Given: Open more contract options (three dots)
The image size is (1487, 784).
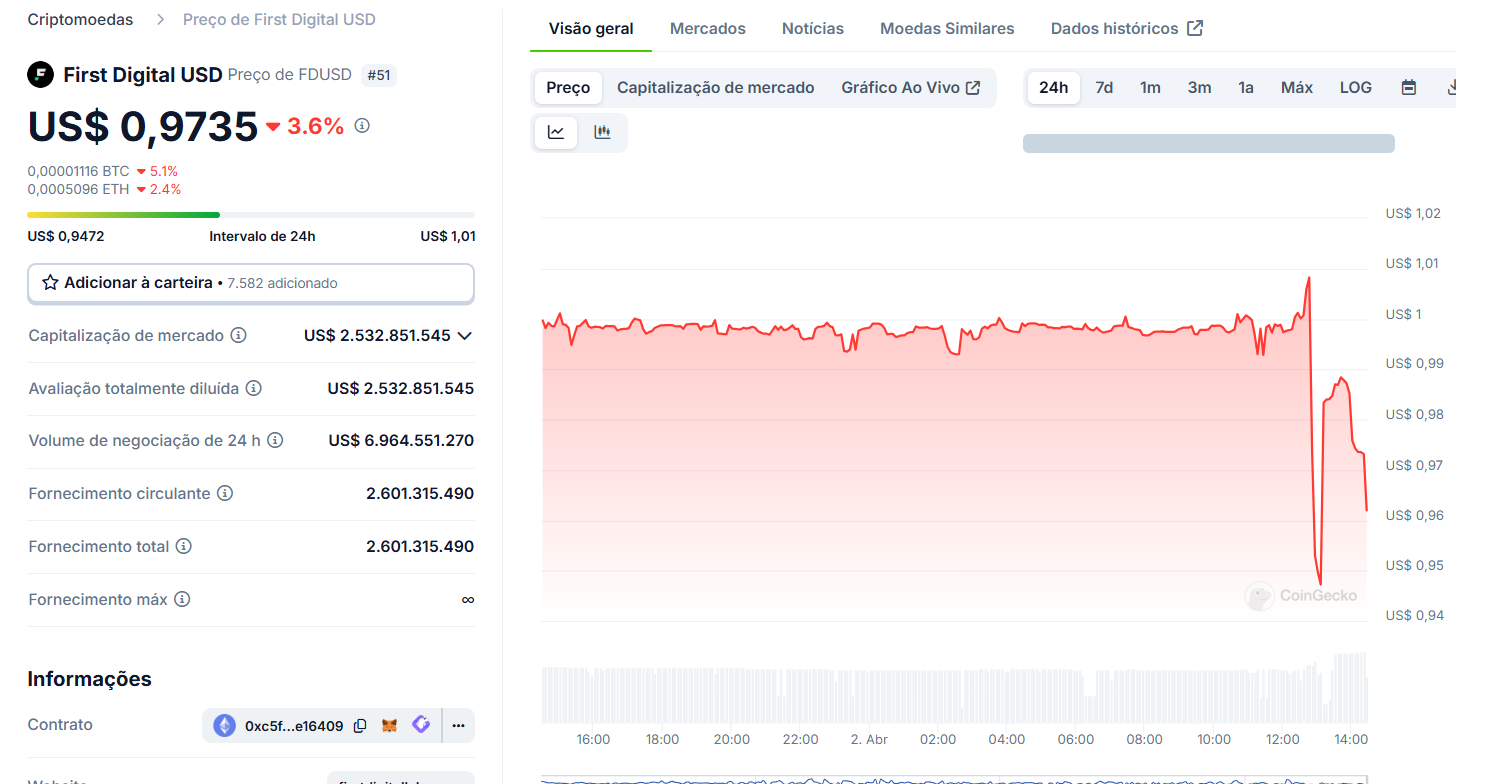Looking at the screenshot, I should (x=458, y=726).
